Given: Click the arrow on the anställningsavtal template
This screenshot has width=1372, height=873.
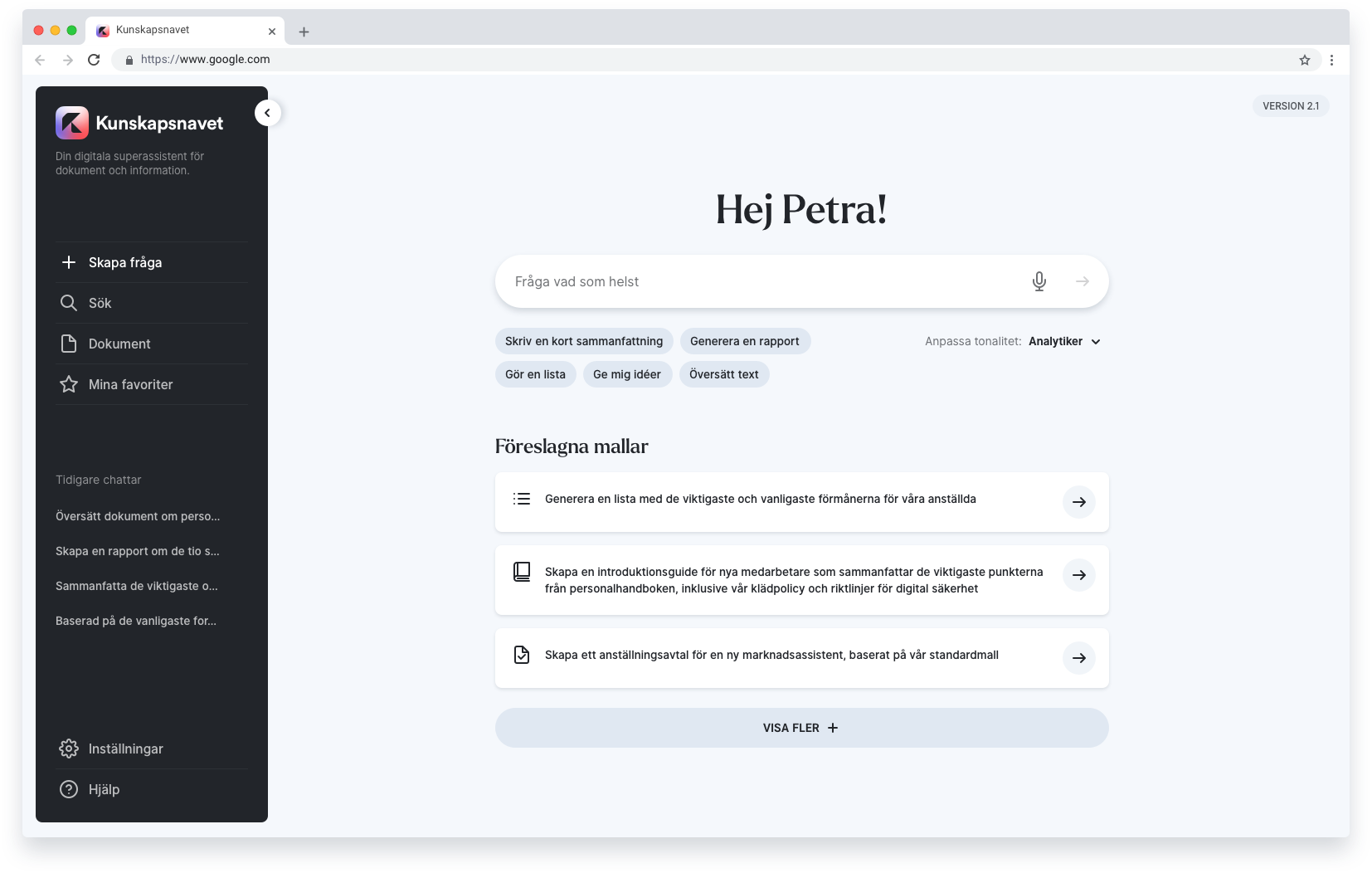Looking at the screenshot, I should 1079,658.
